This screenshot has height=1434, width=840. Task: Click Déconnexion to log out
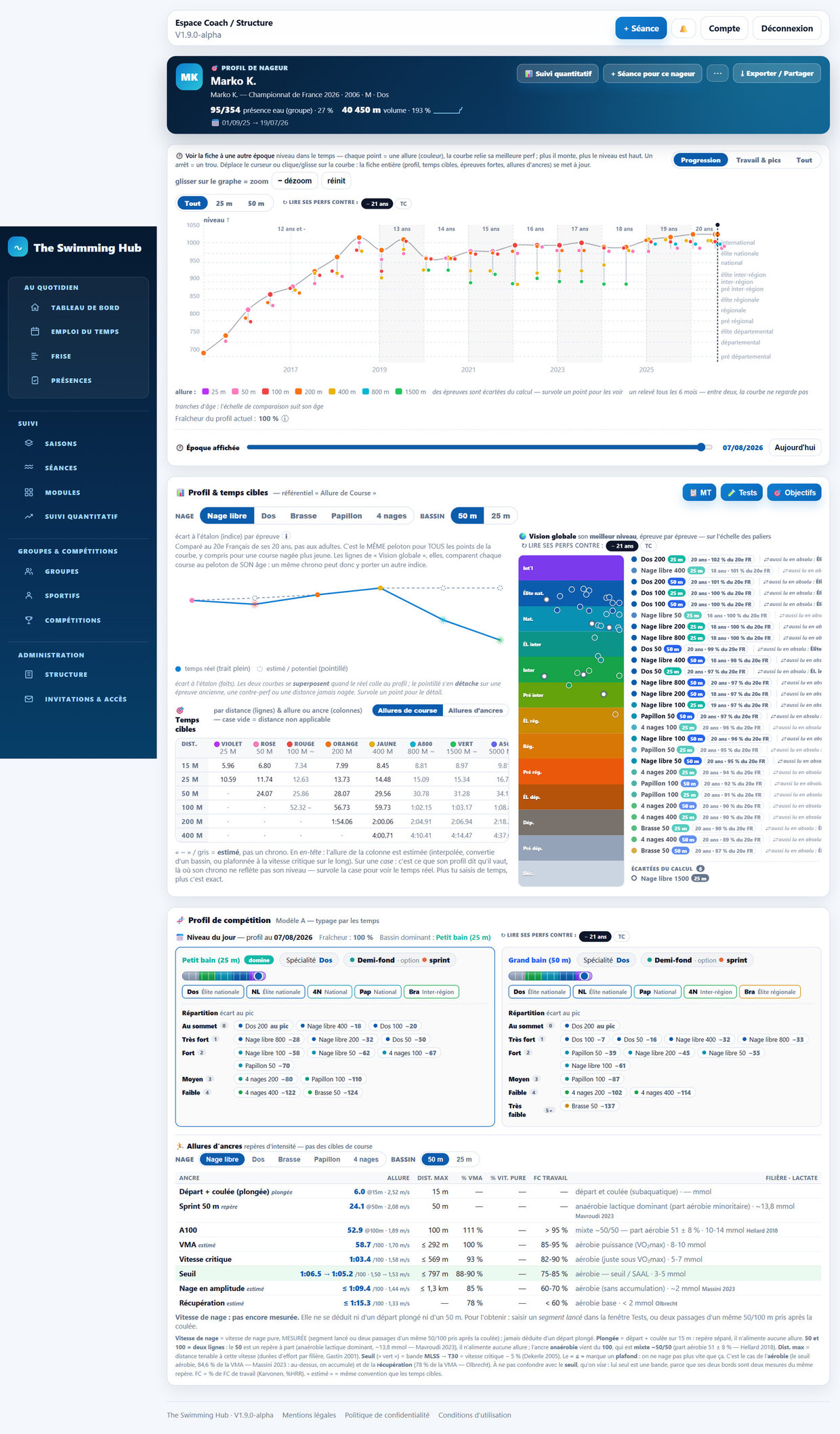tap(786, 28)
